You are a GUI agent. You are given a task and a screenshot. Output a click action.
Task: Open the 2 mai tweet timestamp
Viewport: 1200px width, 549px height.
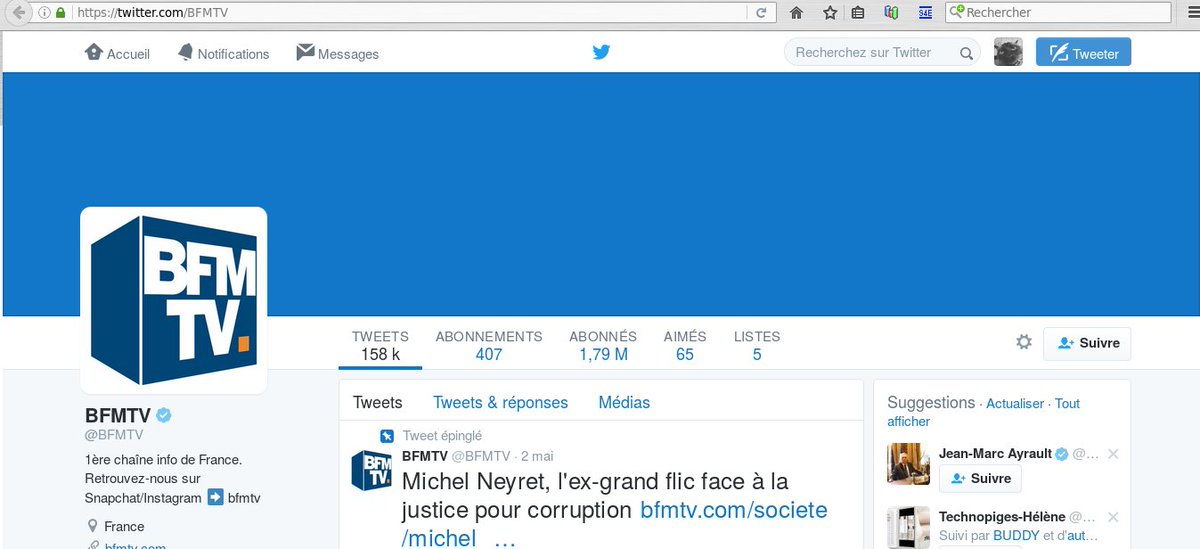click(x=537, y=455)
